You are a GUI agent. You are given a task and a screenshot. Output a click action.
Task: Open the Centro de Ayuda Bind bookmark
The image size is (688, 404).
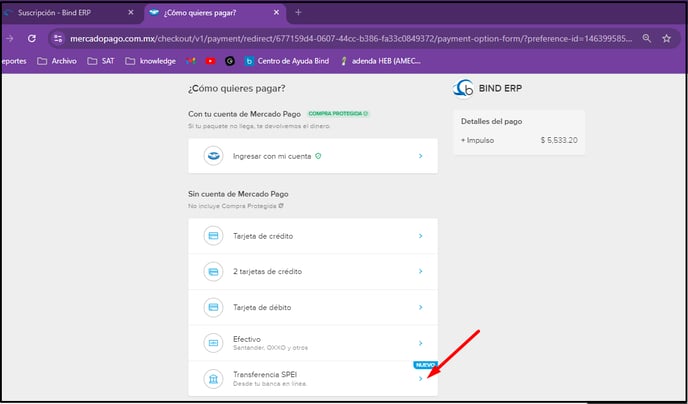287,61
